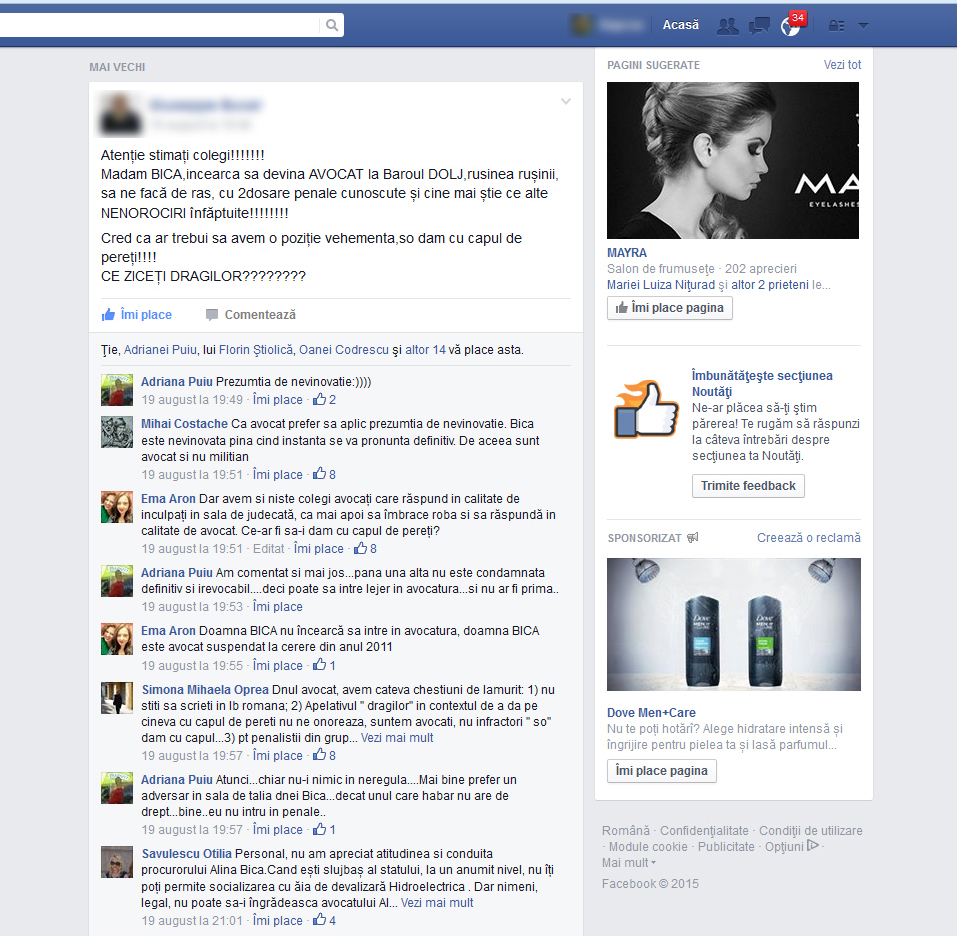Open account dropdown arrow in top bar
Image resolution: width=957 pixels, height=936 pixels.
click(x=863, y=25)
